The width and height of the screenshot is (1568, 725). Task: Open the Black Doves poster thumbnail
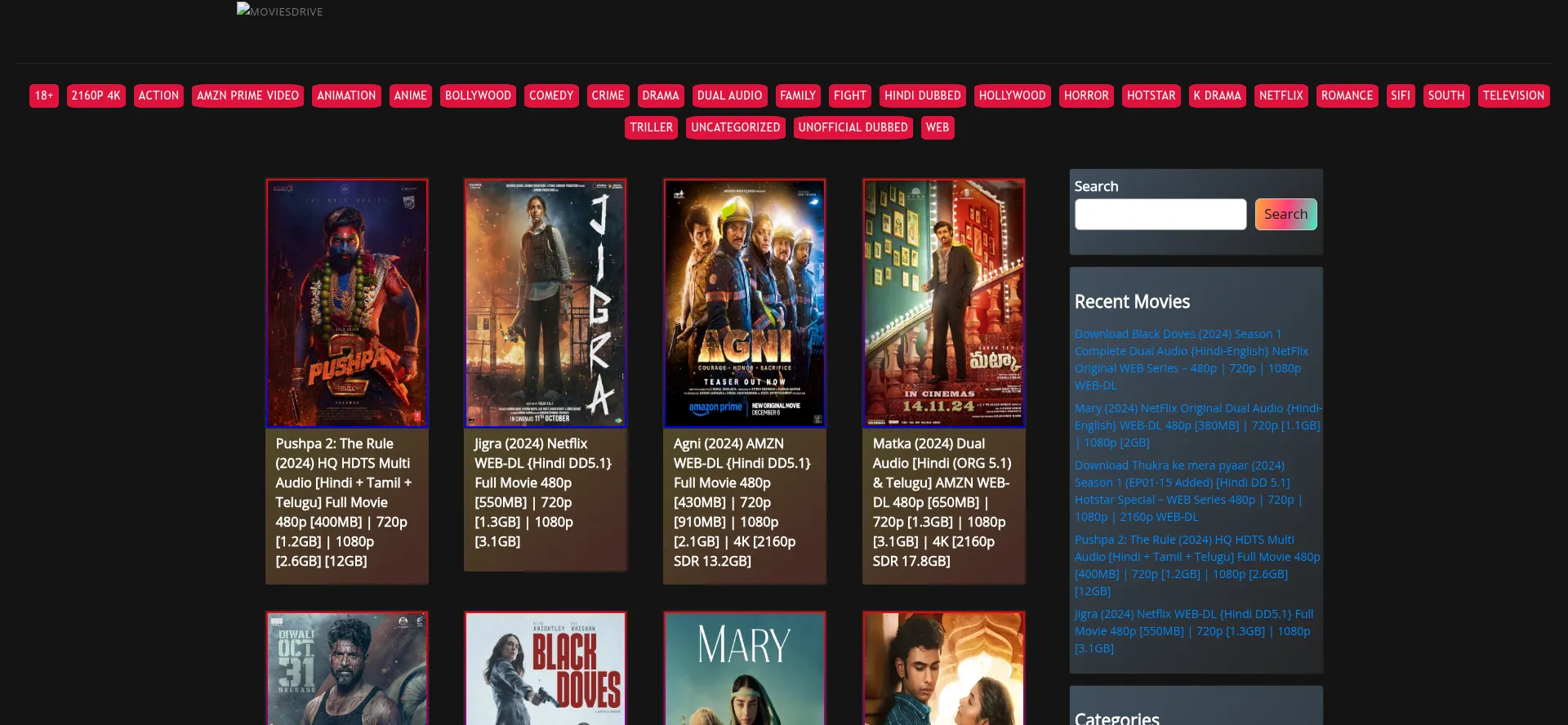point(546,669)
